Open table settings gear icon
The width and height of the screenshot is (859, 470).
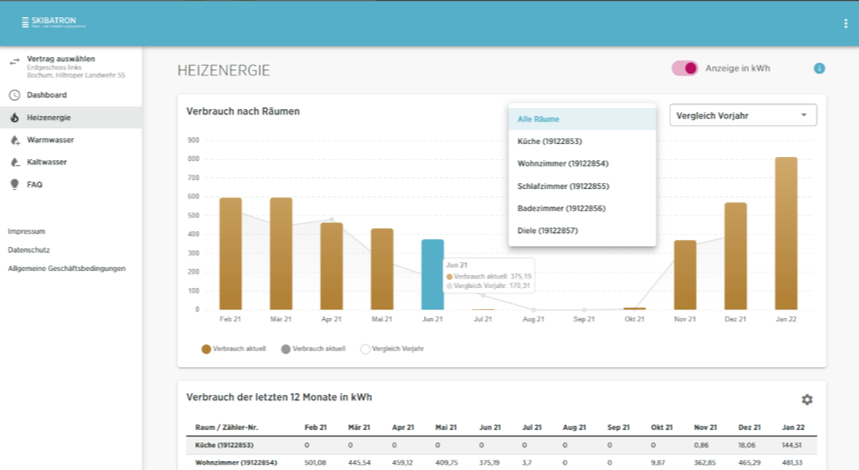tap(807, 399)
